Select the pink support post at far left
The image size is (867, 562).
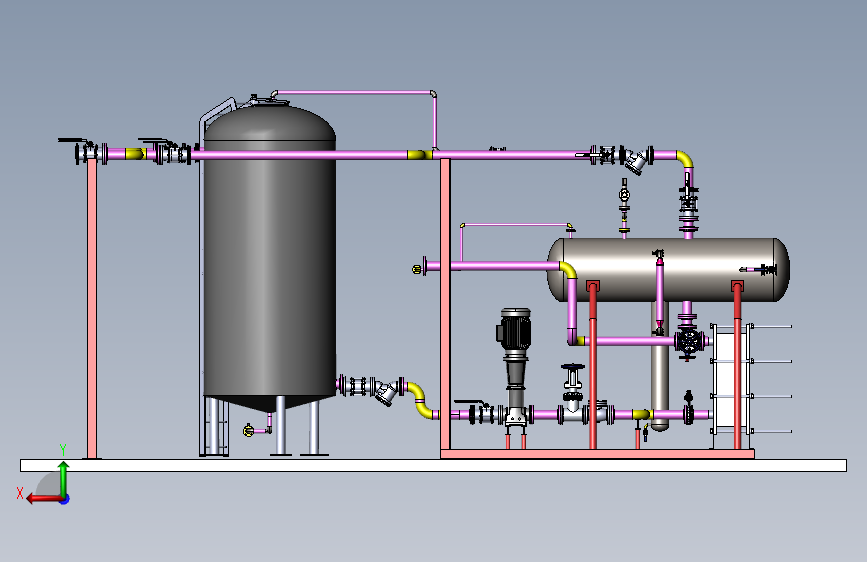coord(92,310)
